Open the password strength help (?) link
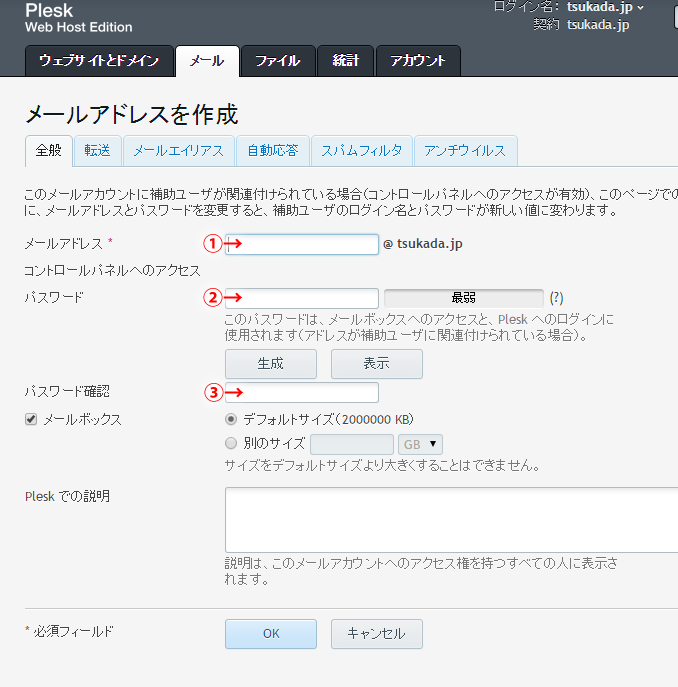 pyautogui.click(x=556, y=298)
